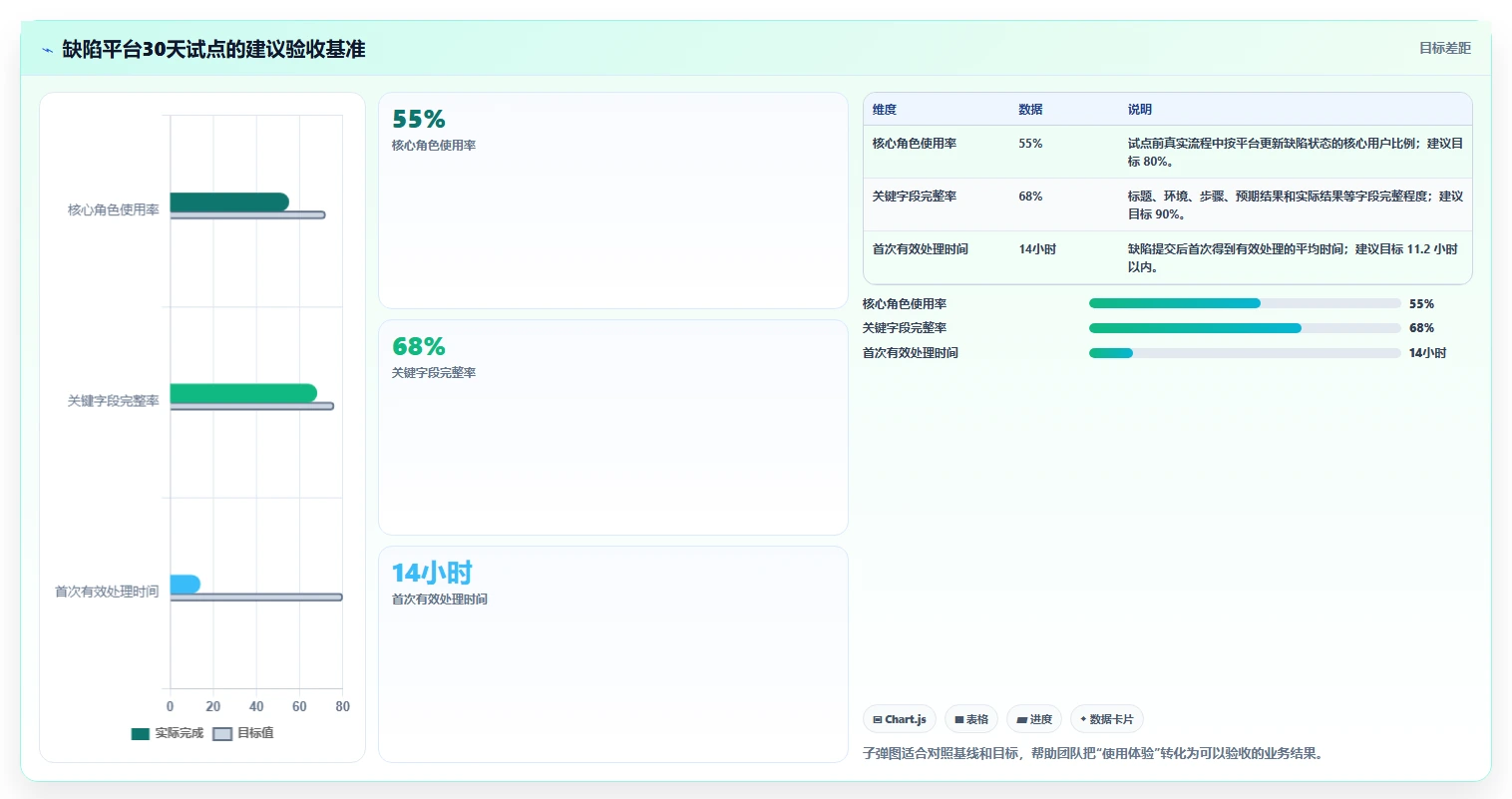Click the 14小时 label beside progress bar
This screenshot has height=799, width=1512.
[x=1427, y=353]
